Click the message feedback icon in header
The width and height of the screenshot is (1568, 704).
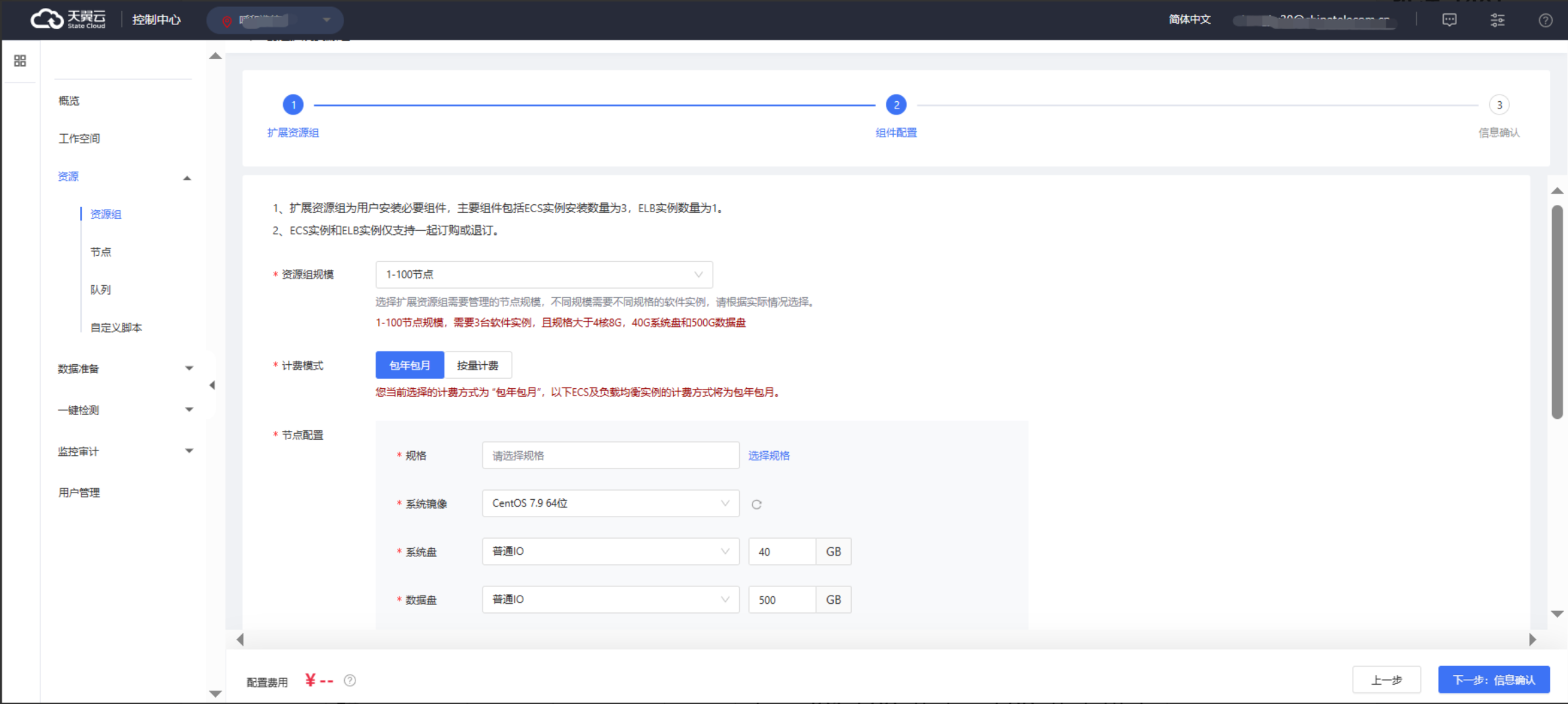1449,20
